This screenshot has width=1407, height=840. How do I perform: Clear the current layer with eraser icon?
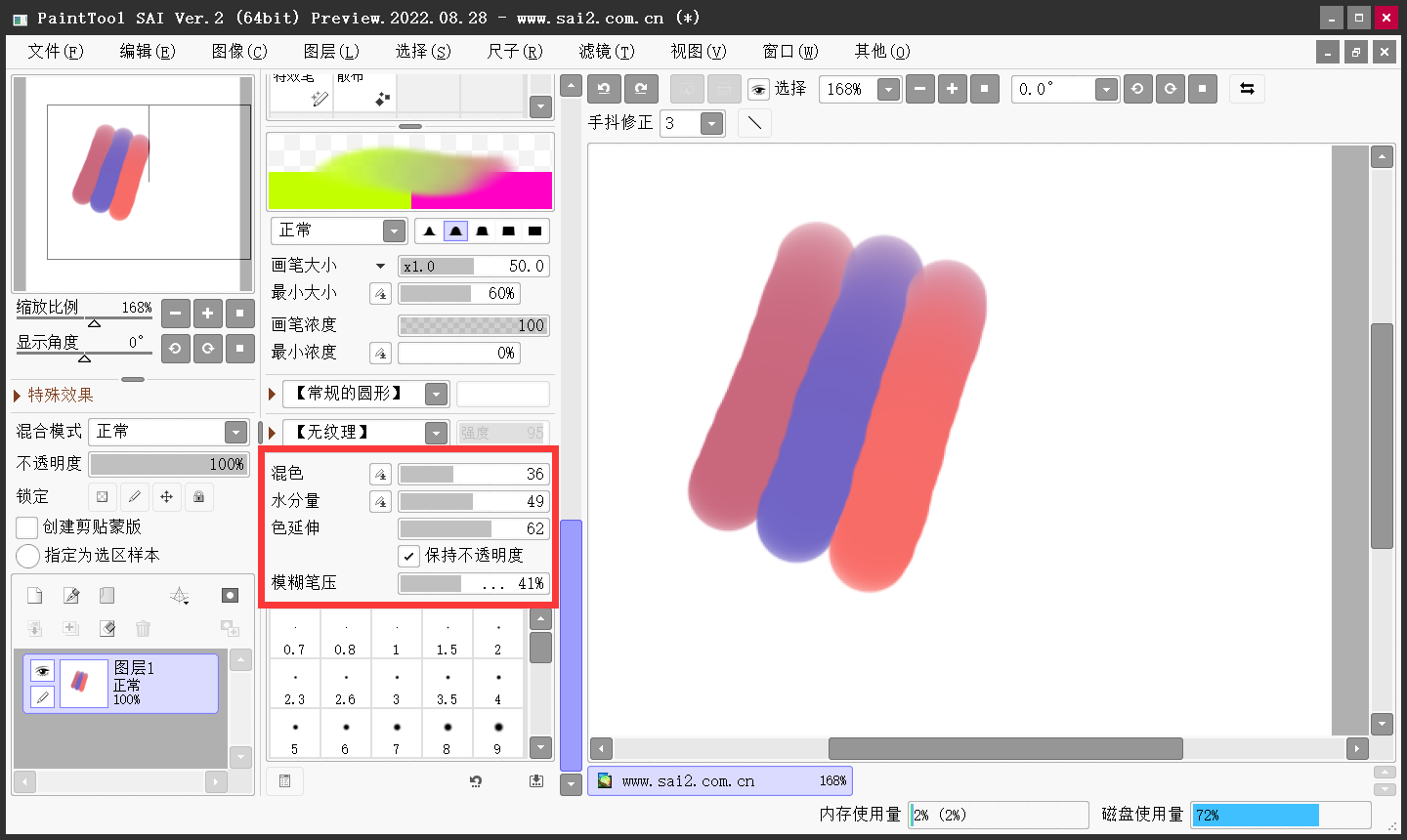tap(107, 628)
